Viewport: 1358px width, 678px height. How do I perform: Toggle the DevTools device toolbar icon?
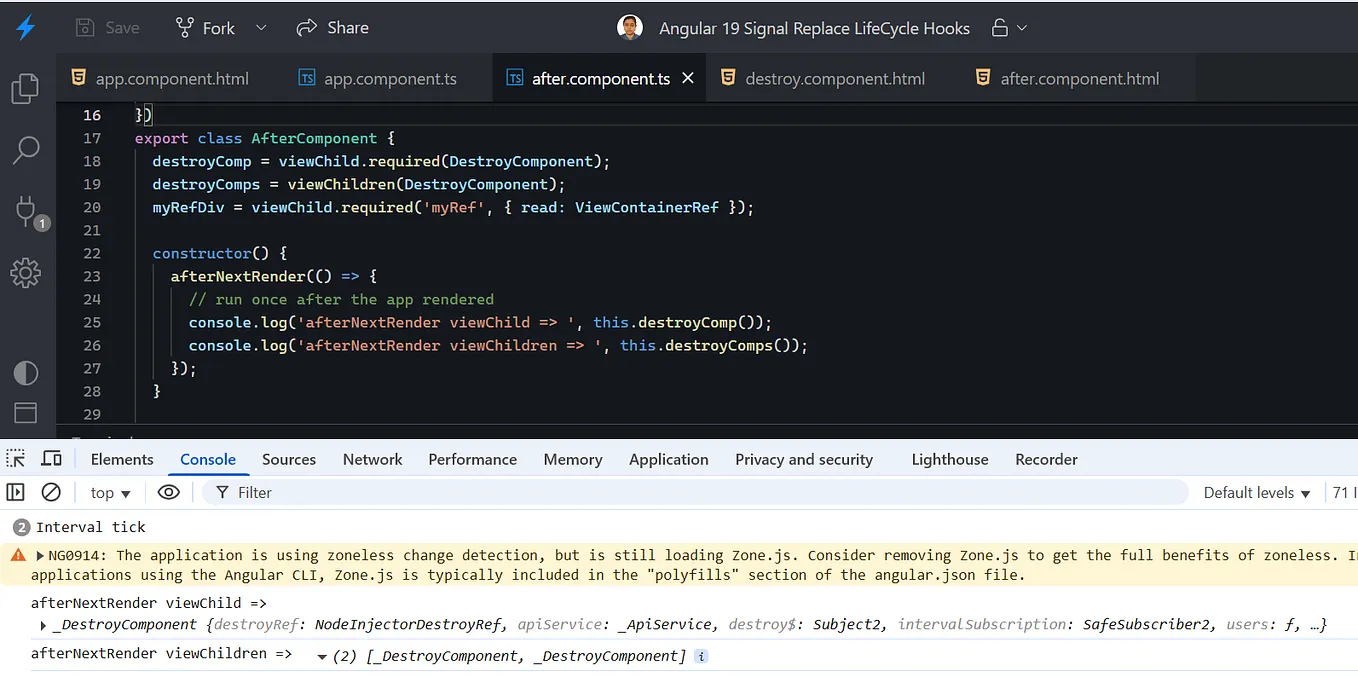click(x=51, y=459)
